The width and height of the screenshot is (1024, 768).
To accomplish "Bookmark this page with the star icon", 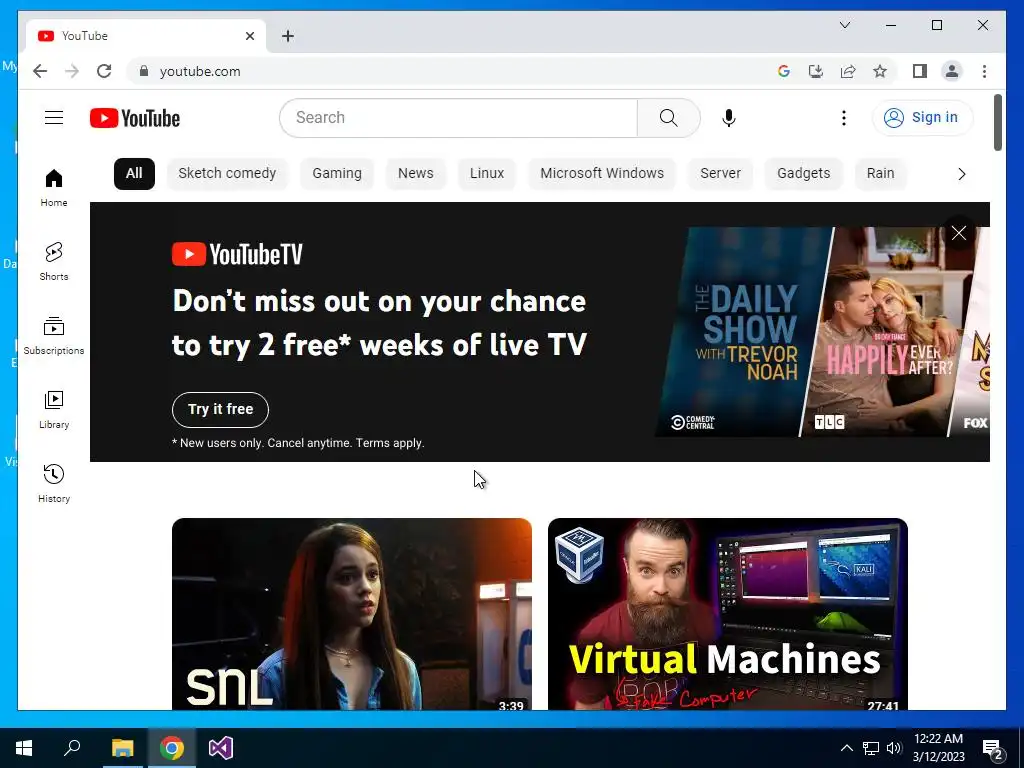I will tap(880, 71).
